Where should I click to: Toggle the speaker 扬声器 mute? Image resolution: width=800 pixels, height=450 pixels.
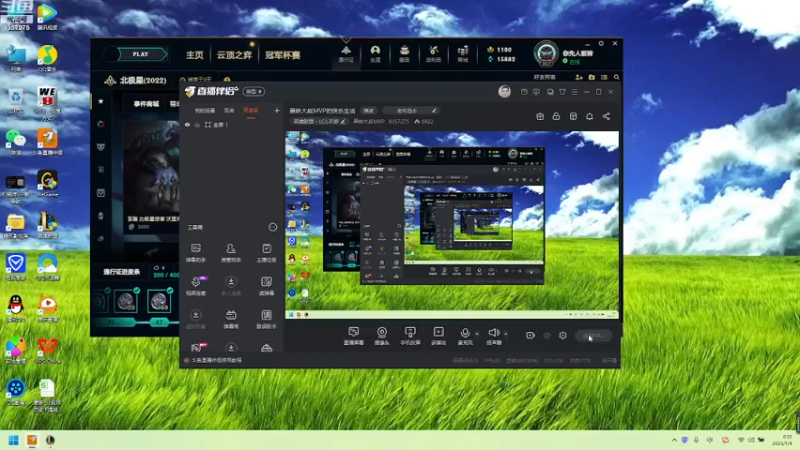coord(494,336)
